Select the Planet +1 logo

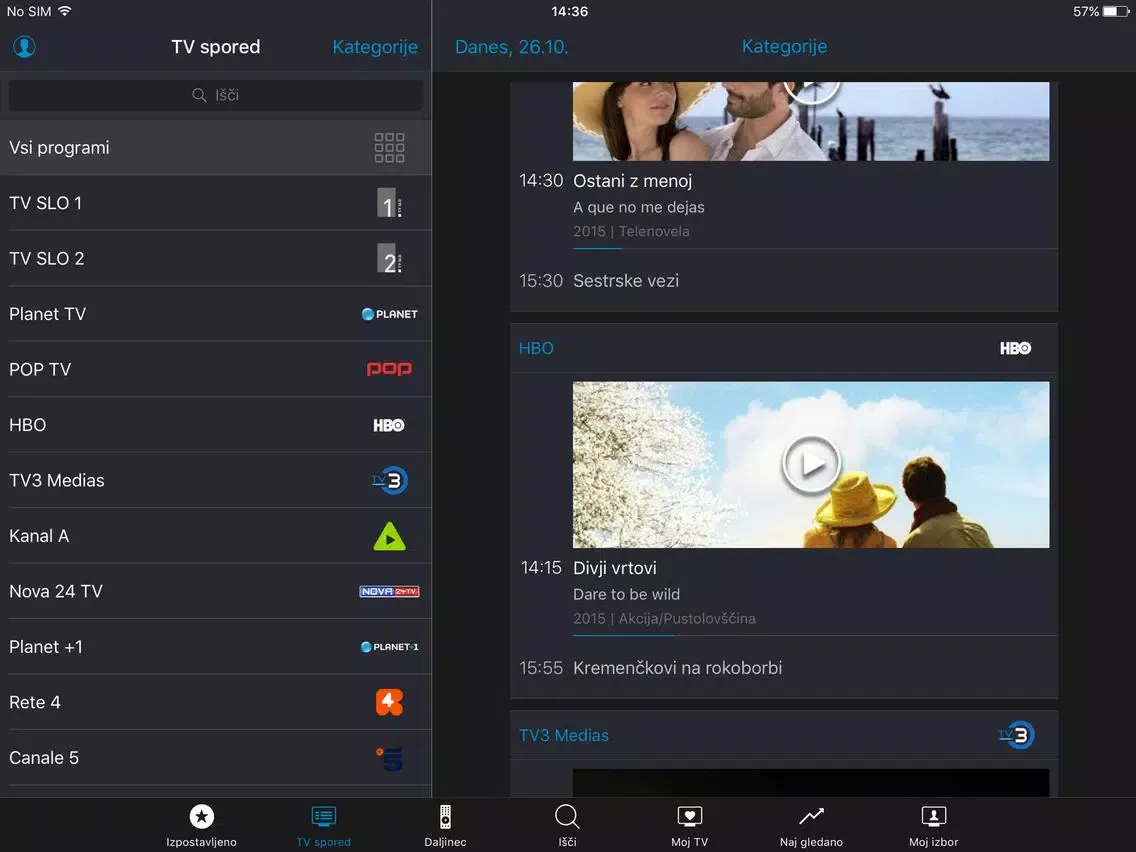389,647
